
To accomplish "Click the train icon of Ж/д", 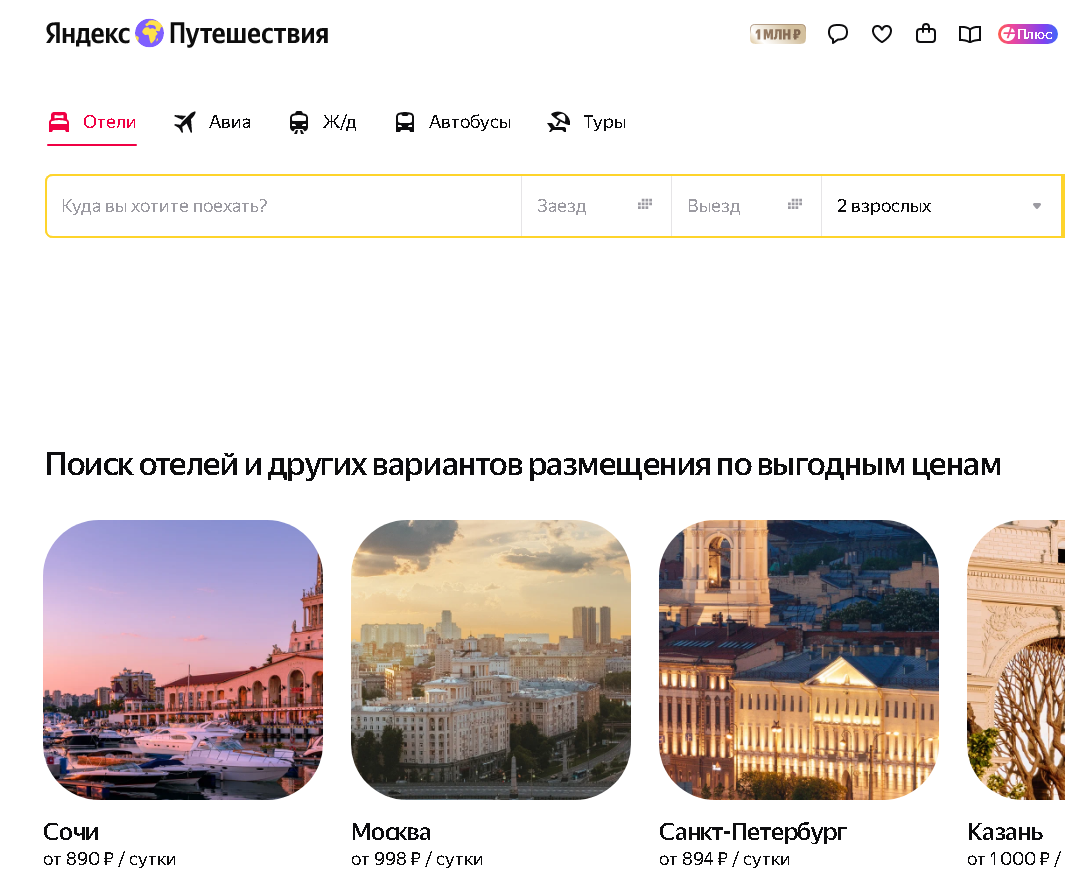I will [x=299, y=122].
